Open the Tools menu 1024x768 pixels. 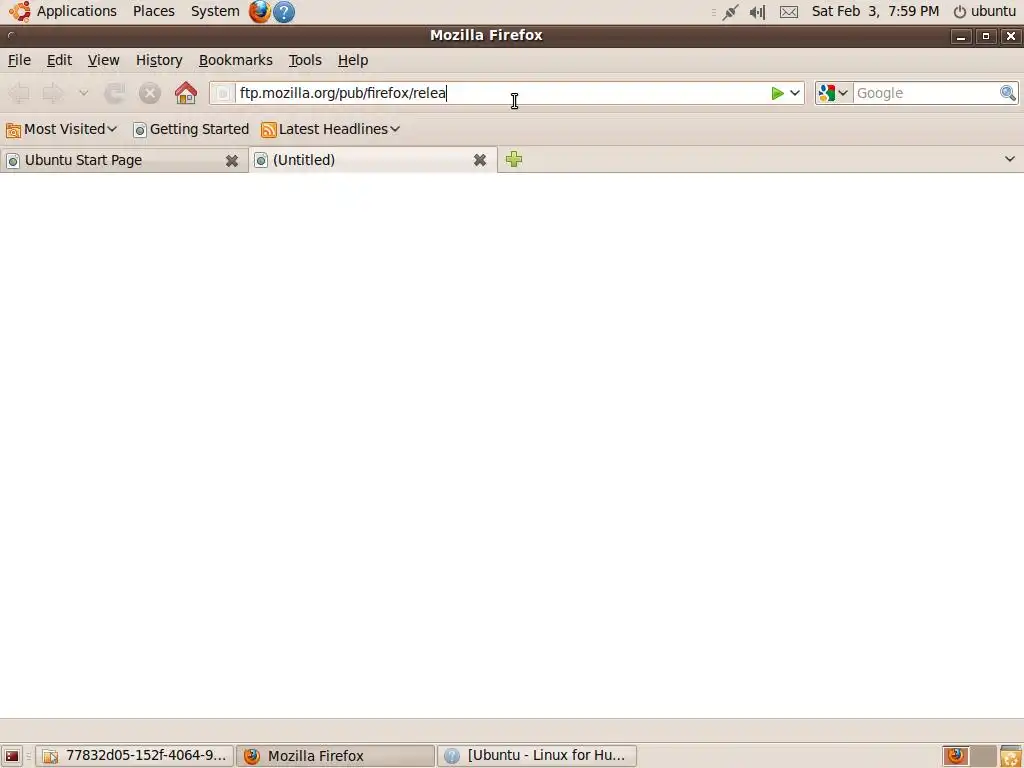(x=305, y=60)
